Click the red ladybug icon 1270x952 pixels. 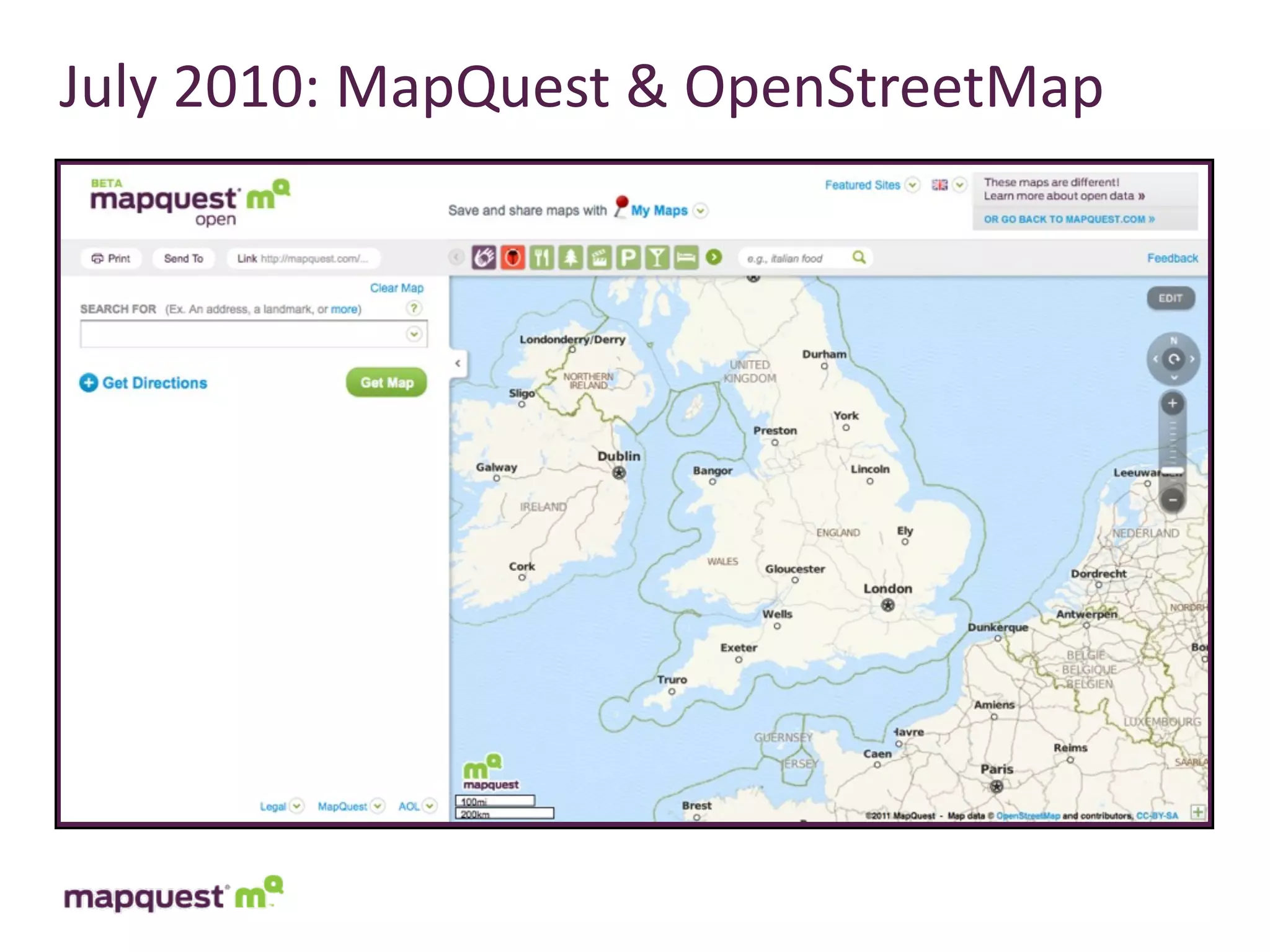pos(512,257)
